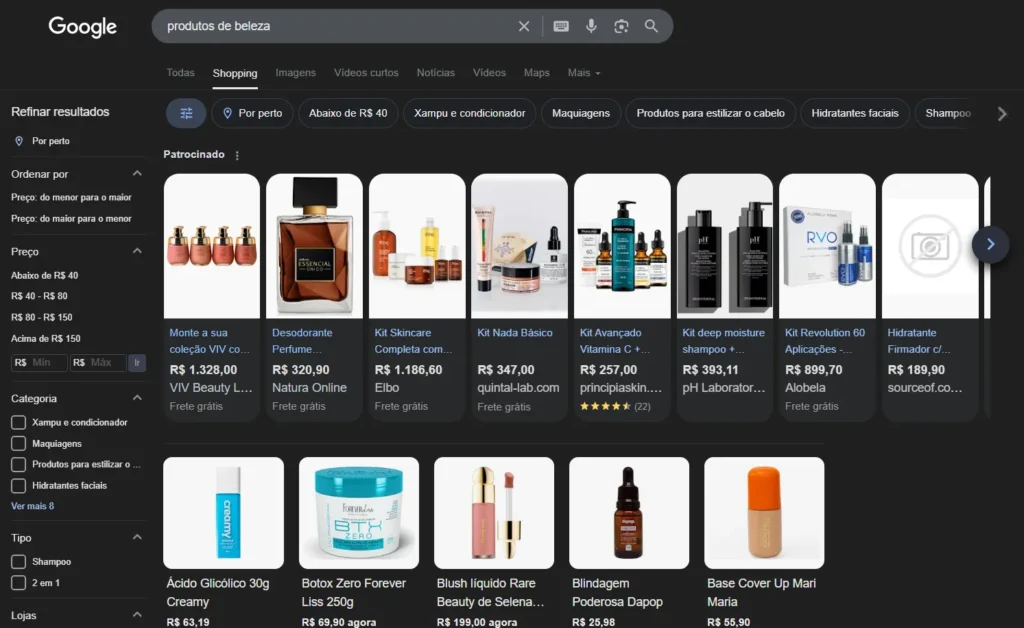Open the Essencial perfume product image

(x=314, y=246)
